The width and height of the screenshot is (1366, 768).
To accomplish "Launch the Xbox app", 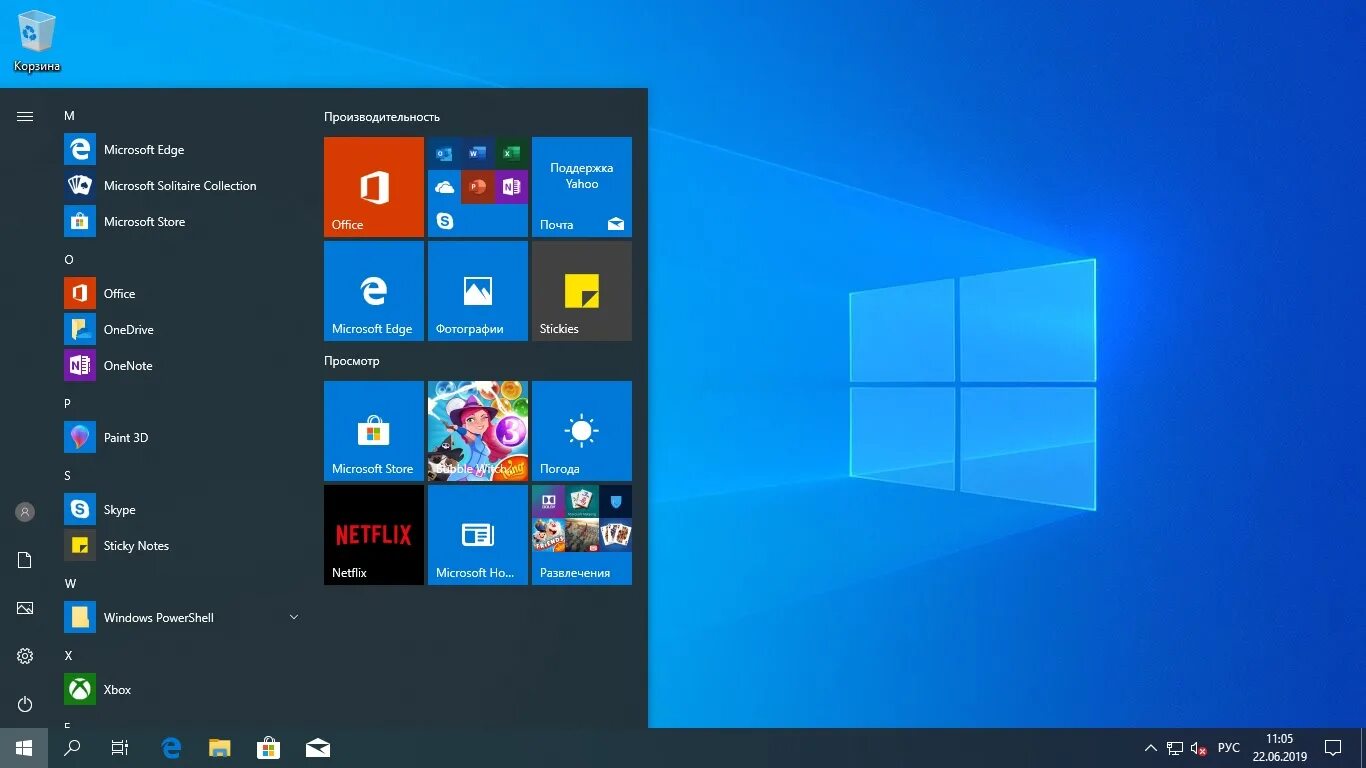I will (x=117, y=689).
